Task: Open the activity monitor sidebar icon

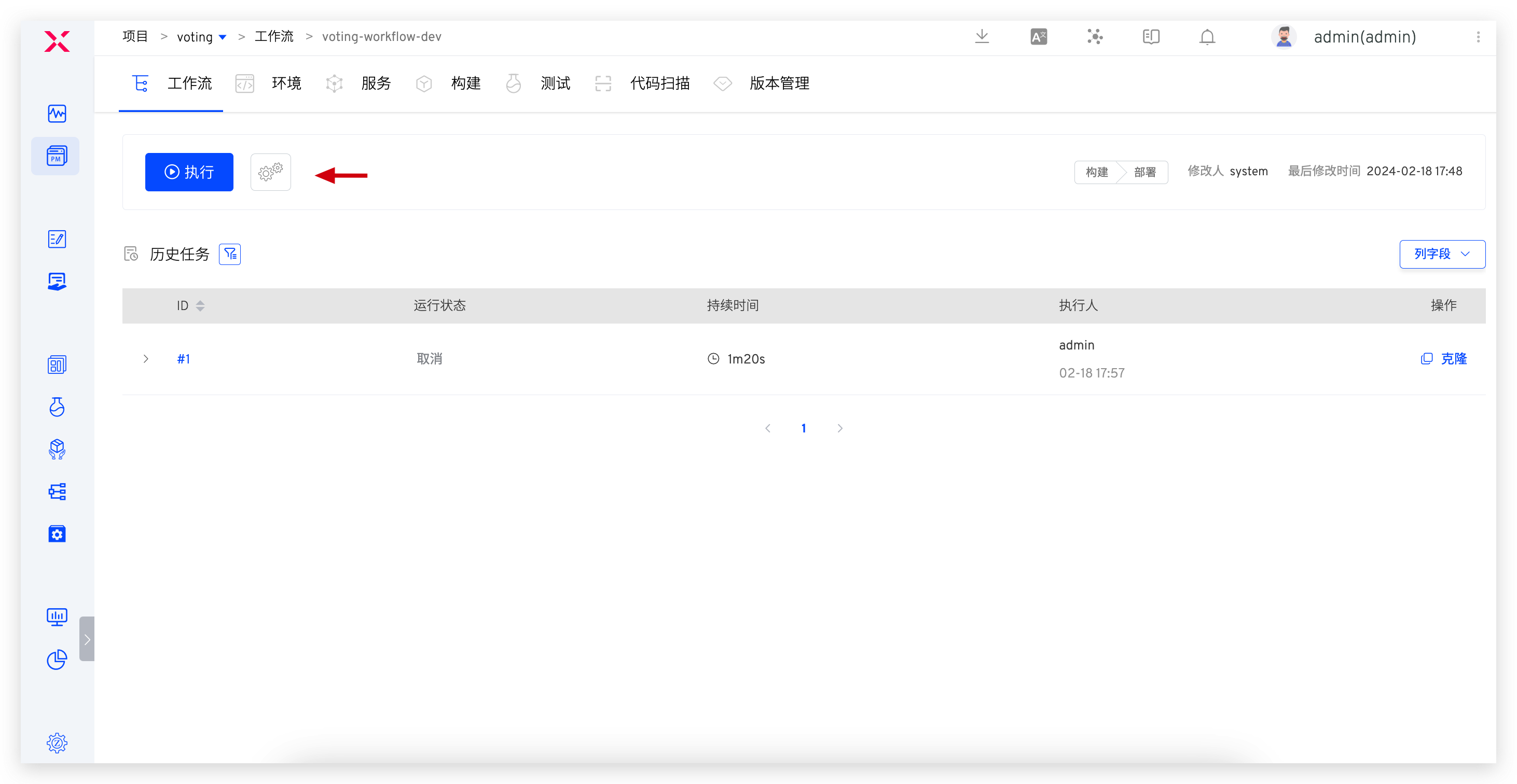Action: pyautogui.click(x=57, y=113)
